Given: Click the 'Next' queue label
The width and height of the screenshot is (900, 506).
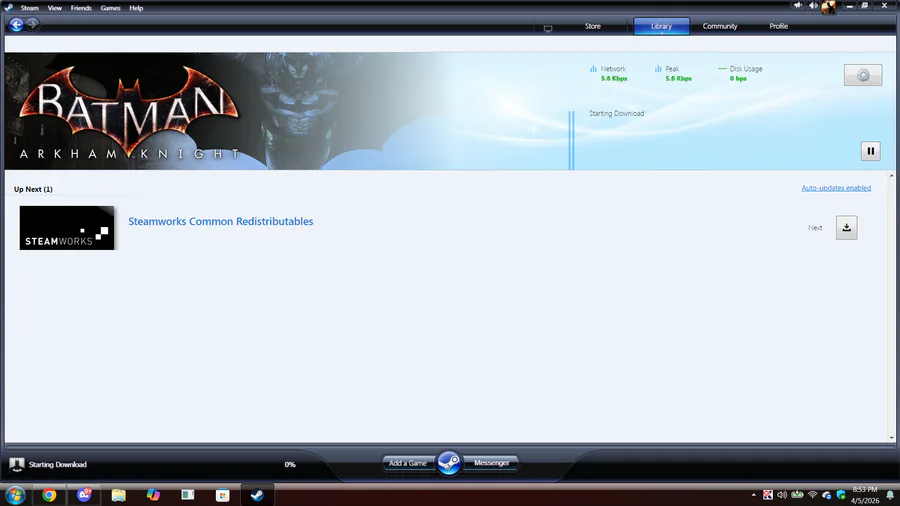Looking at the screenshot, I should [x=815, y=228].
